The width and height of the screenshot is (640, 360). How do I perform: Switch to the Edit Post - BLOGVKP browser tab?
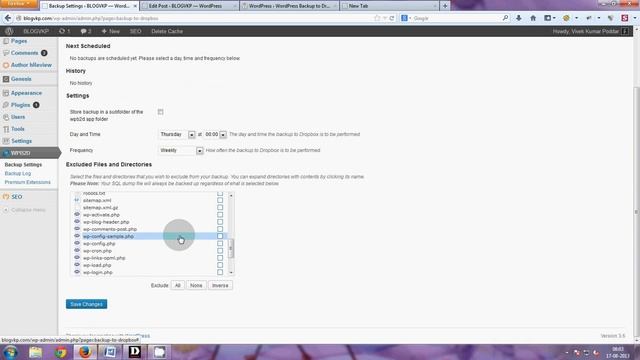pos(189,6)
